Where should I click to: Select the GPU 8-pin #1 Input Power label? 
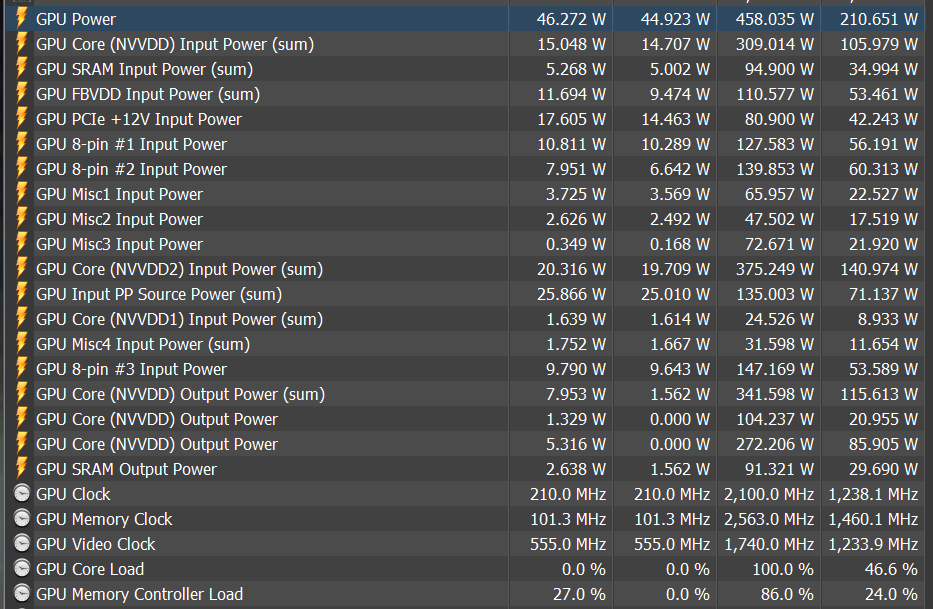[x=131, y=144]
